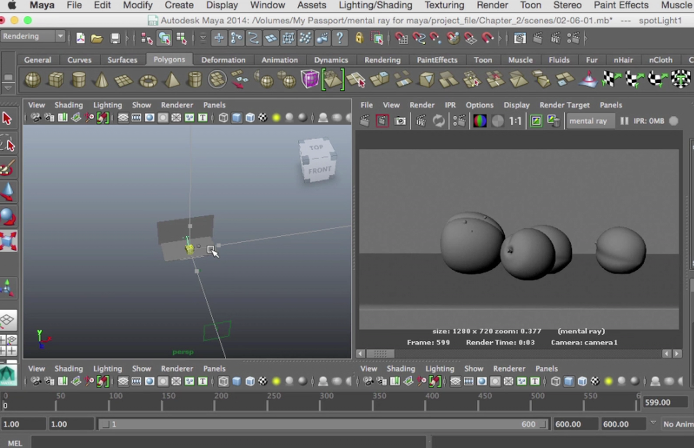The image size is (694, 448).
Task: Select the Rotate tool in toolbox
Action: 8,216
